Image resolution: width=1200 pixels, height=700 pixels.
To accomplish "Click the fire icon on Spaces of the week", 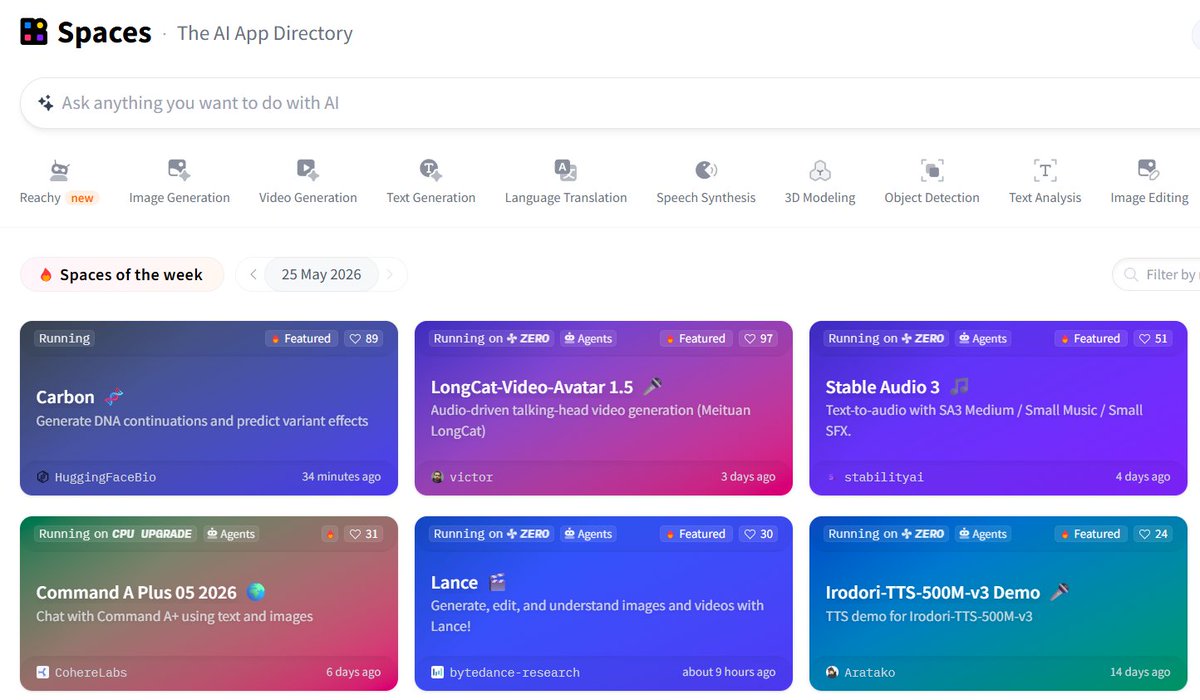I will (46, 275).
